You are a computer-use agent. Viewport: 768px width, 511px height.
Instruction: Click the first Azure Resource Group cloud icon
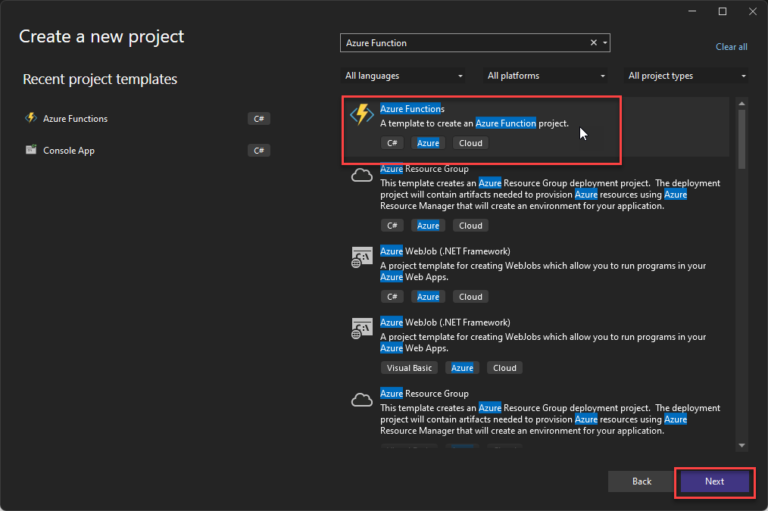(x=362, y=176)
